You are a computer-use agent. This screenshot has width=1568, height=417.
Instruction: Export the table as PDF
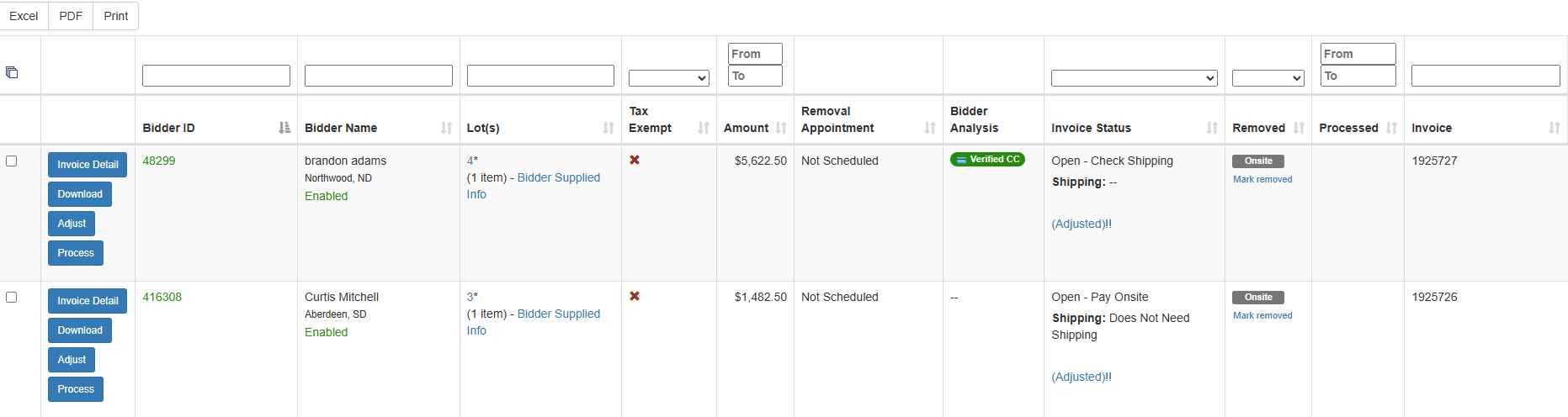(x=71, y=16)
